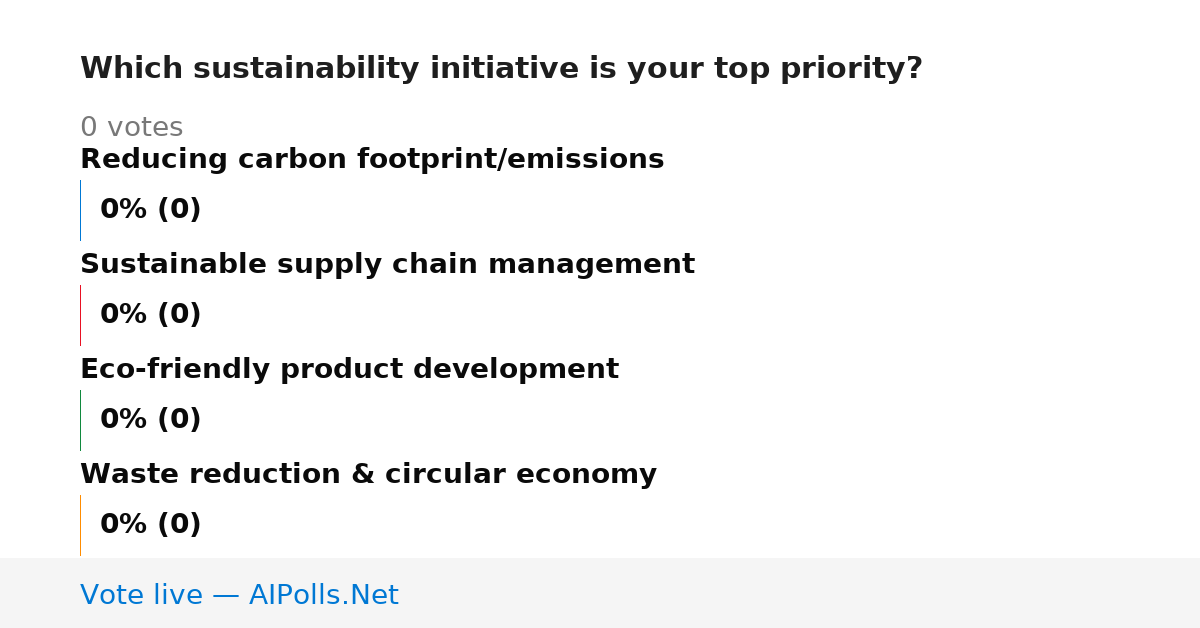This screenshot has height=628, width=1200.
Task: Click the red bar under Sustainable supply chain
Action: [80, 315]
